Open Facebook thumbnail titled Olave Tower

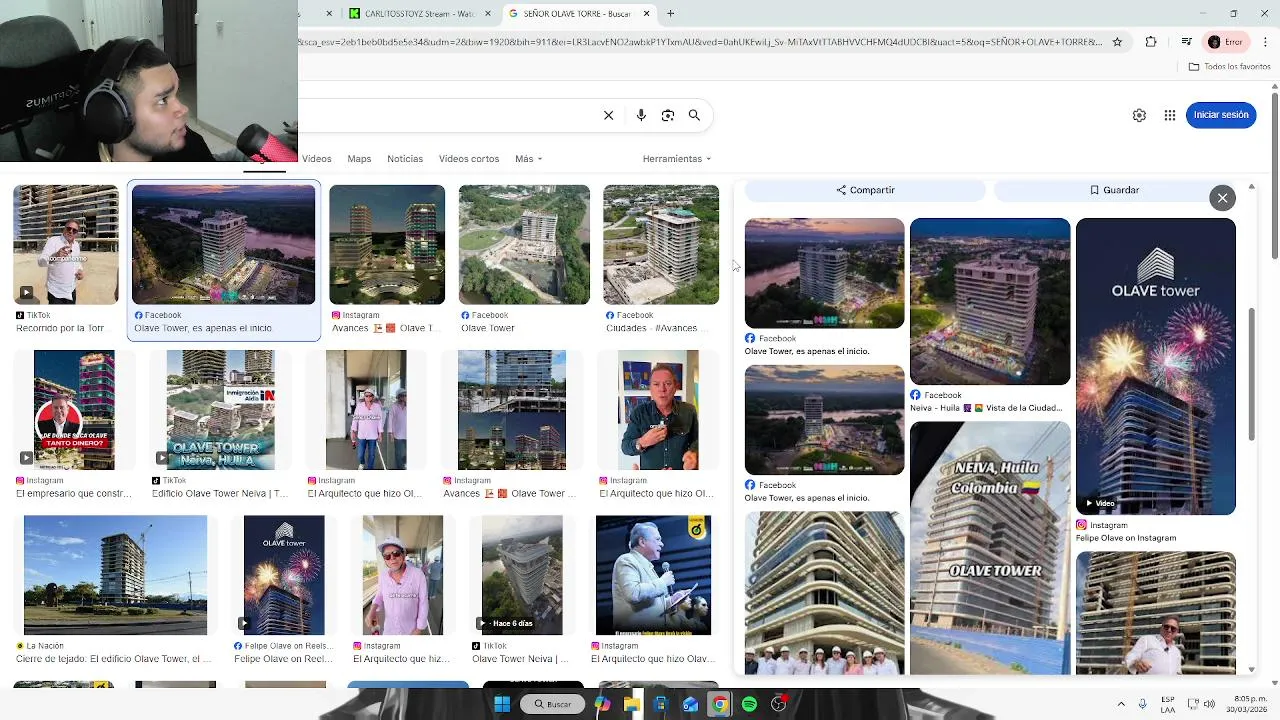click(x=524, y=245)
